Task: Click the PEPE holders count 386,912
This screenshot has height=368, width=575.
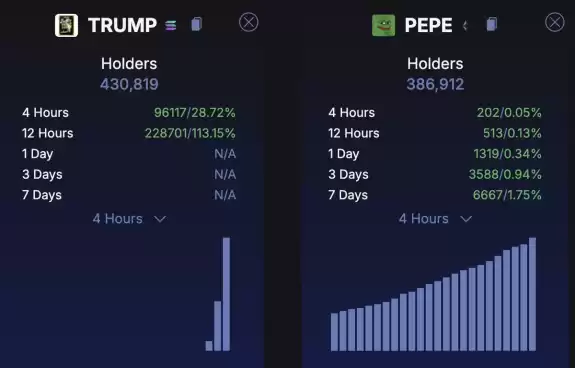Action: click(435, 84)
